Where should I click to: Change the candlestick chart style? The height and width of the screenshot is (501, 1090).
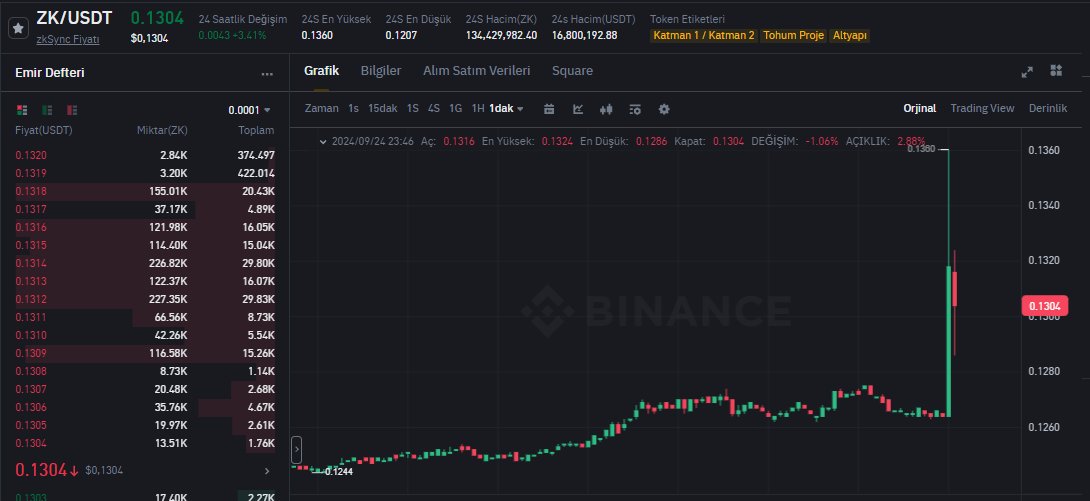[x=606, y=108]
